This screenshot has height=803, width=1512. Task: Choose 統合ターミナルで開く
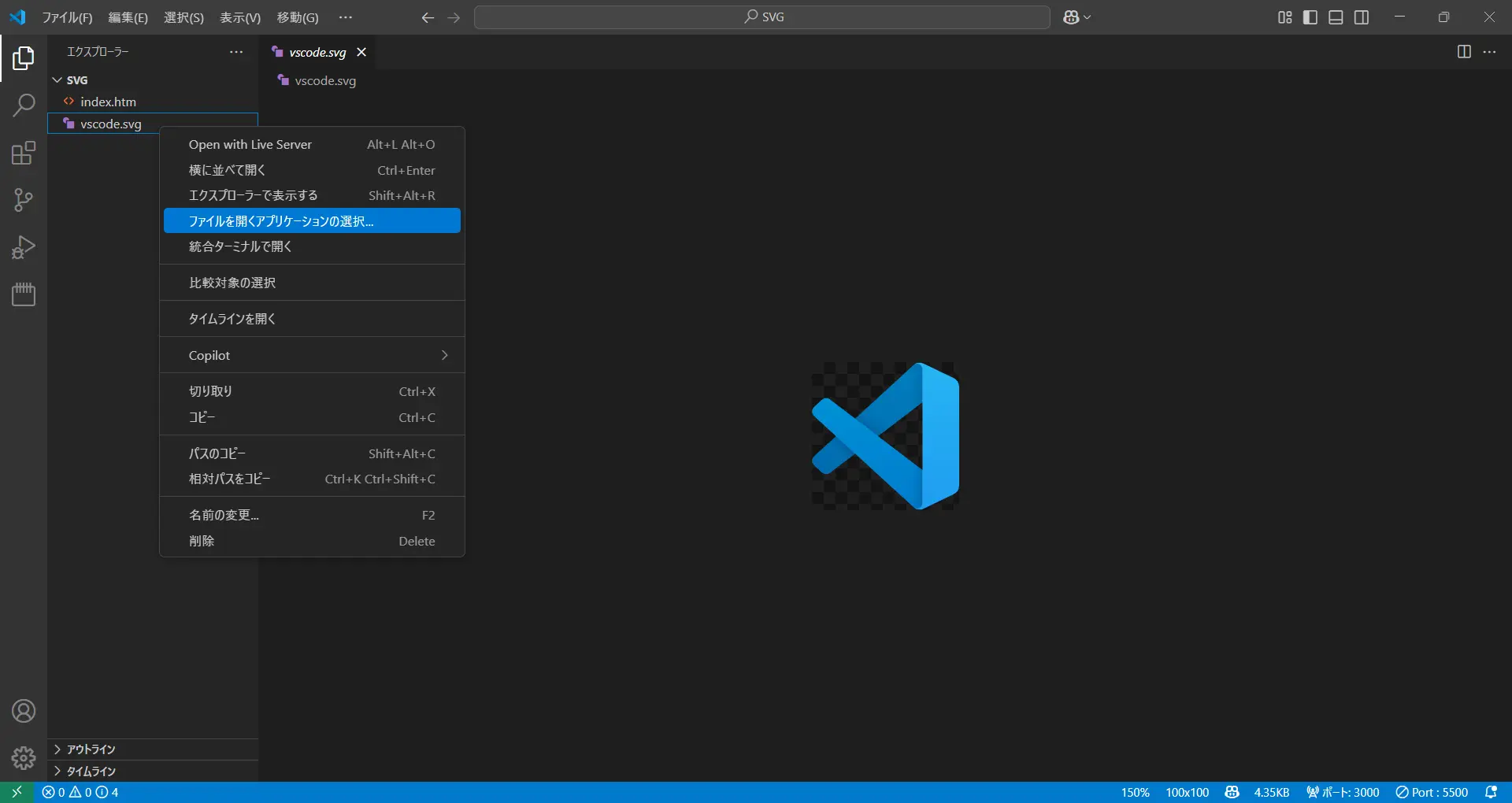(x=312, y=246)
